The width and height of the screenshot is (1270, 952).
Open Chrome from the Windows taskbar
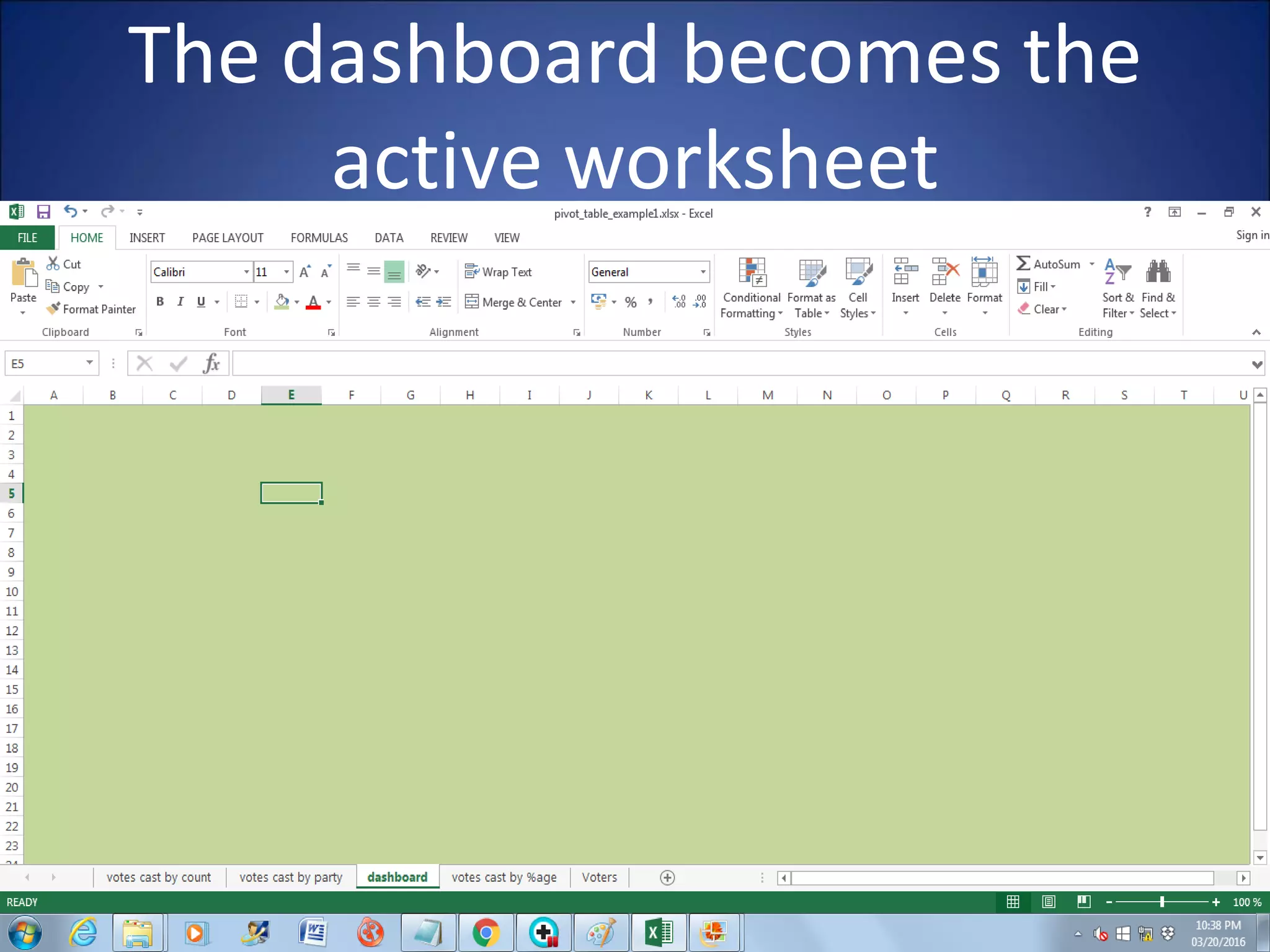[x=486, y=932]
